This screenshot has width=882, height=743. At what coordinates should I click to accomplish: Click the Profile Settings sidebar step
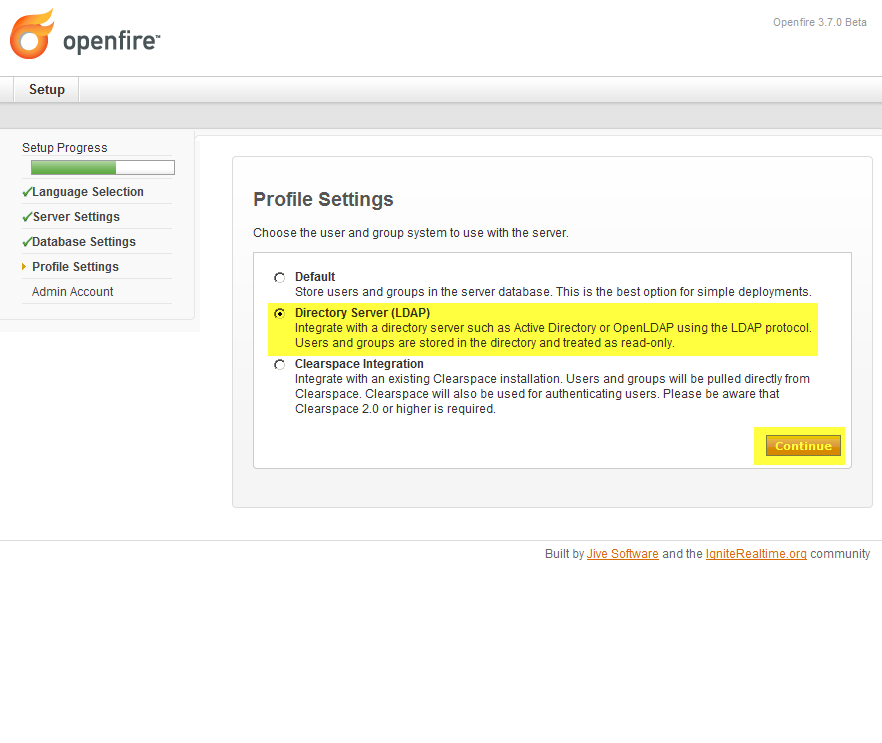point(75,267)
